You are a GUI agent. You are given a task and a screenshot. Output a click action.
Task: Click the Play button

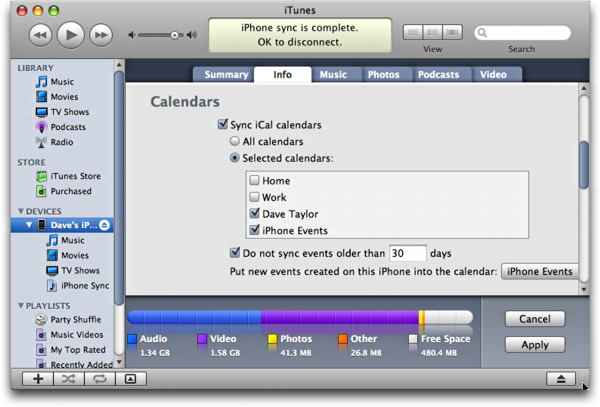coord(71,35)
